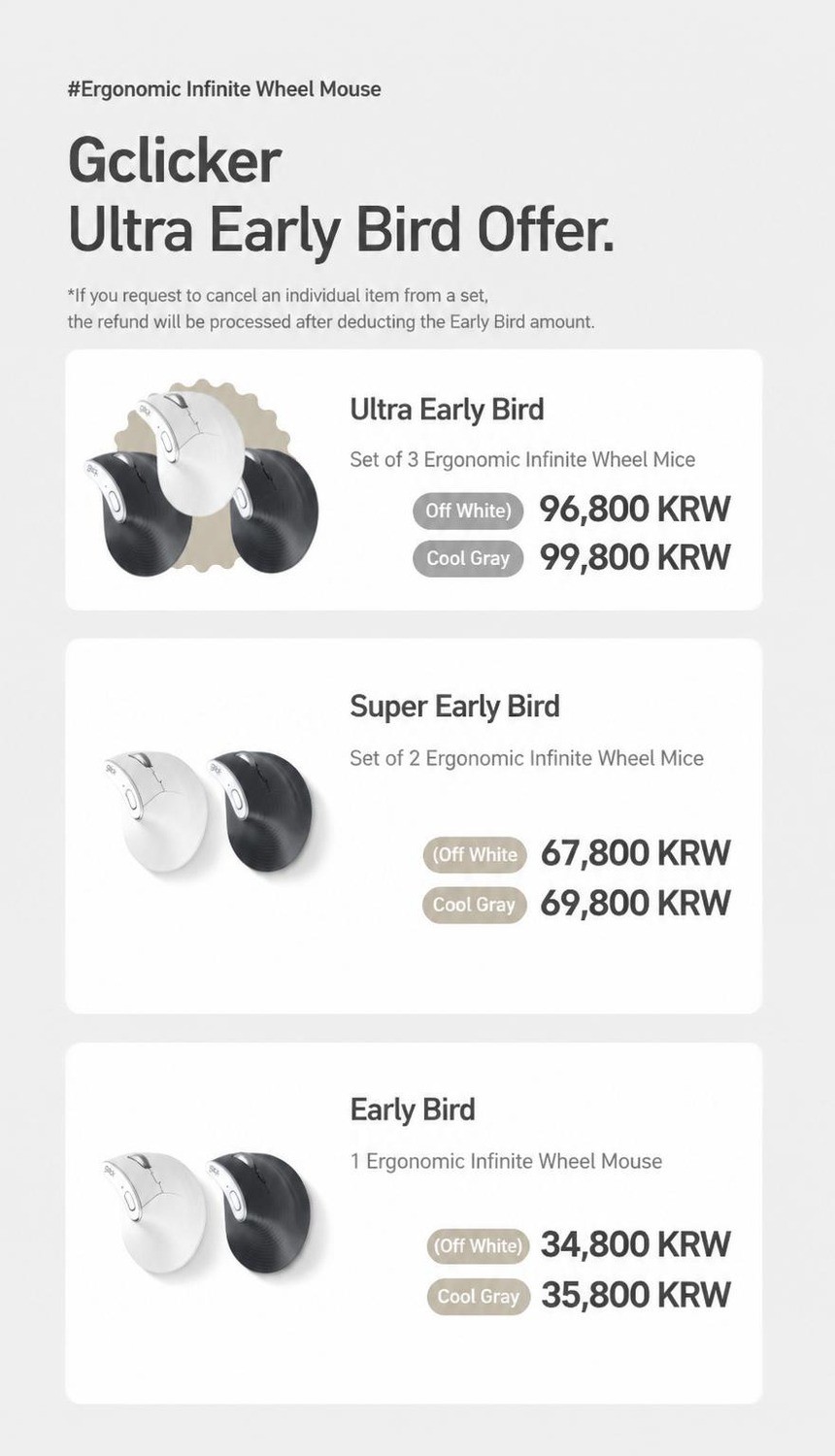Click the 69,800 KRW price
The image size is (835, 1456).
[x=635, y=904]
